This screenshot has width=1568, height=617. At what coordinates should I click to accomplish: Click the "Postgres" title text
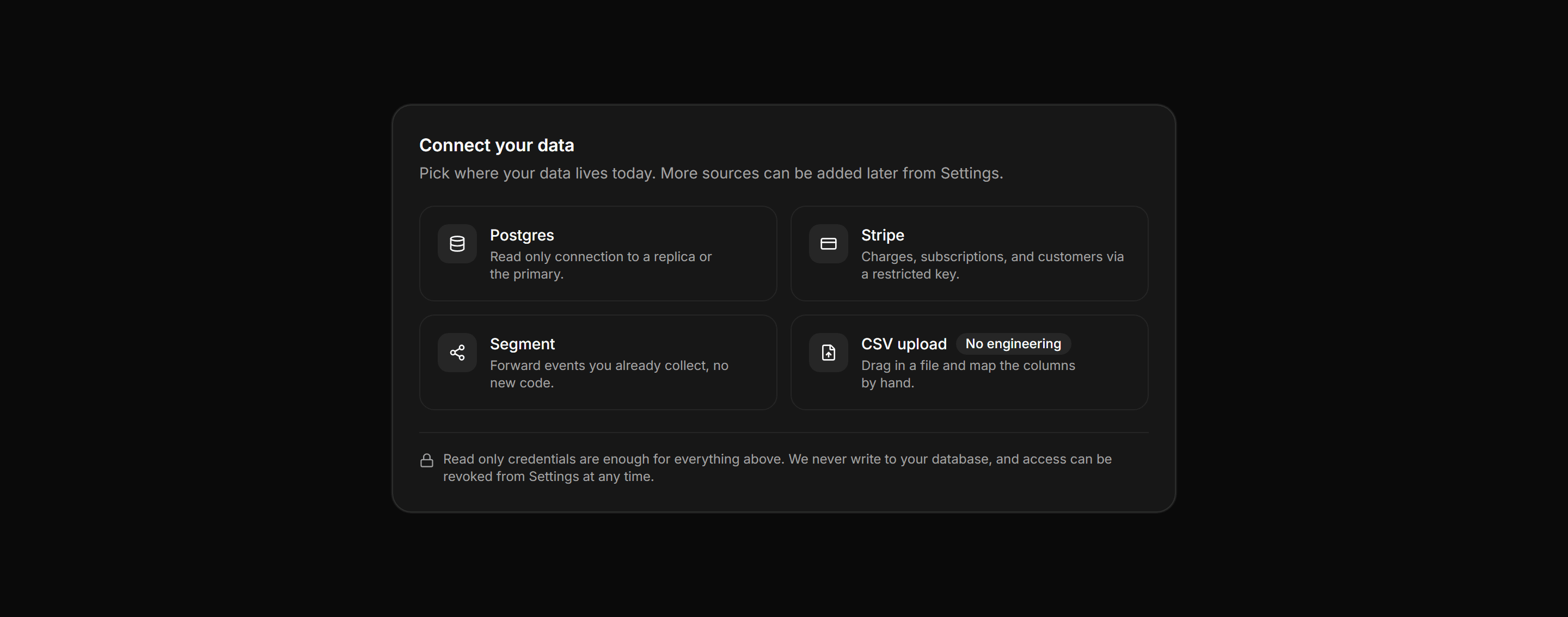[x=522, y=236]
